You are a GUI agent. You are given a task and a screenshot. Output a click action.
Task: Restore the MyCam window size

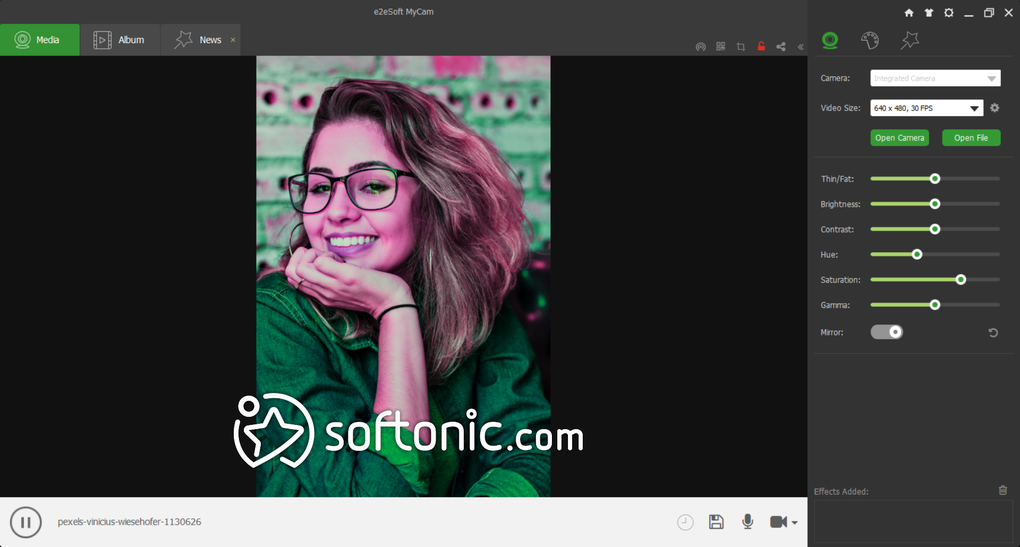[x=989, y=13]
